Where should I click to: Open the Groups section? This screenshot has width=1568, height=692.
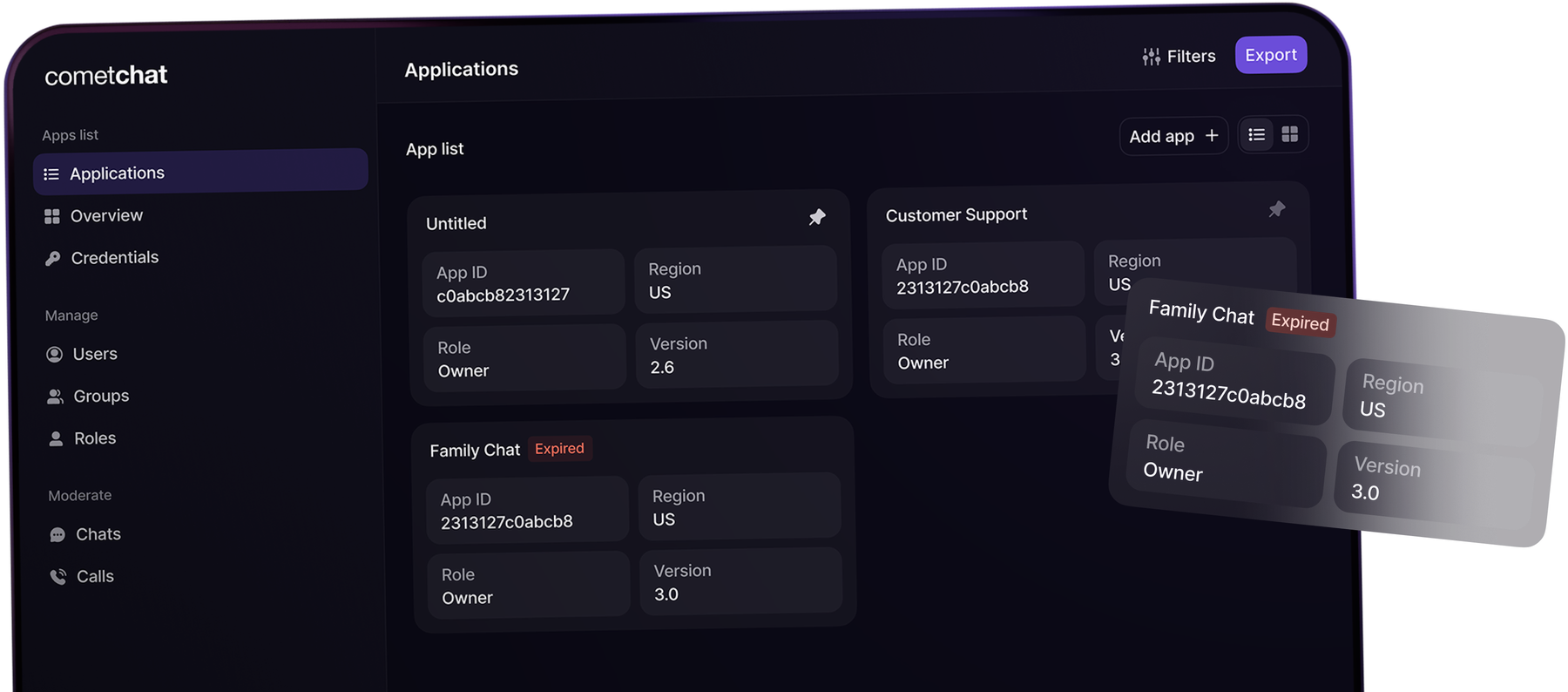[x=101, y=397]
